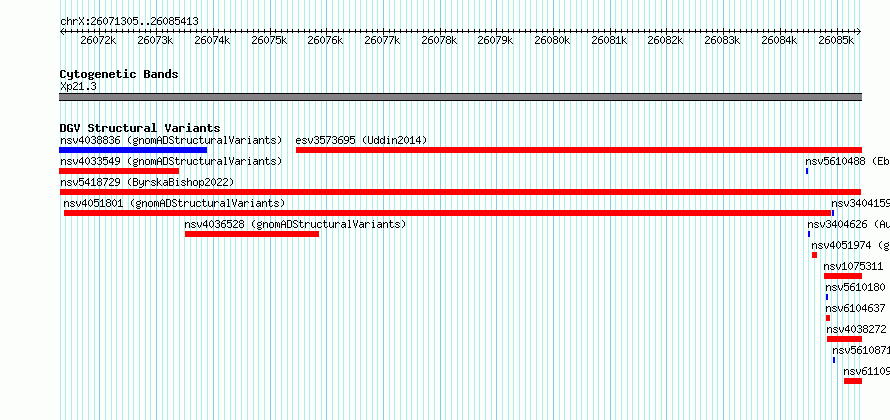
Task: Open nsv5418729 (ByrskaBishop2022) label
Action: 147,182
